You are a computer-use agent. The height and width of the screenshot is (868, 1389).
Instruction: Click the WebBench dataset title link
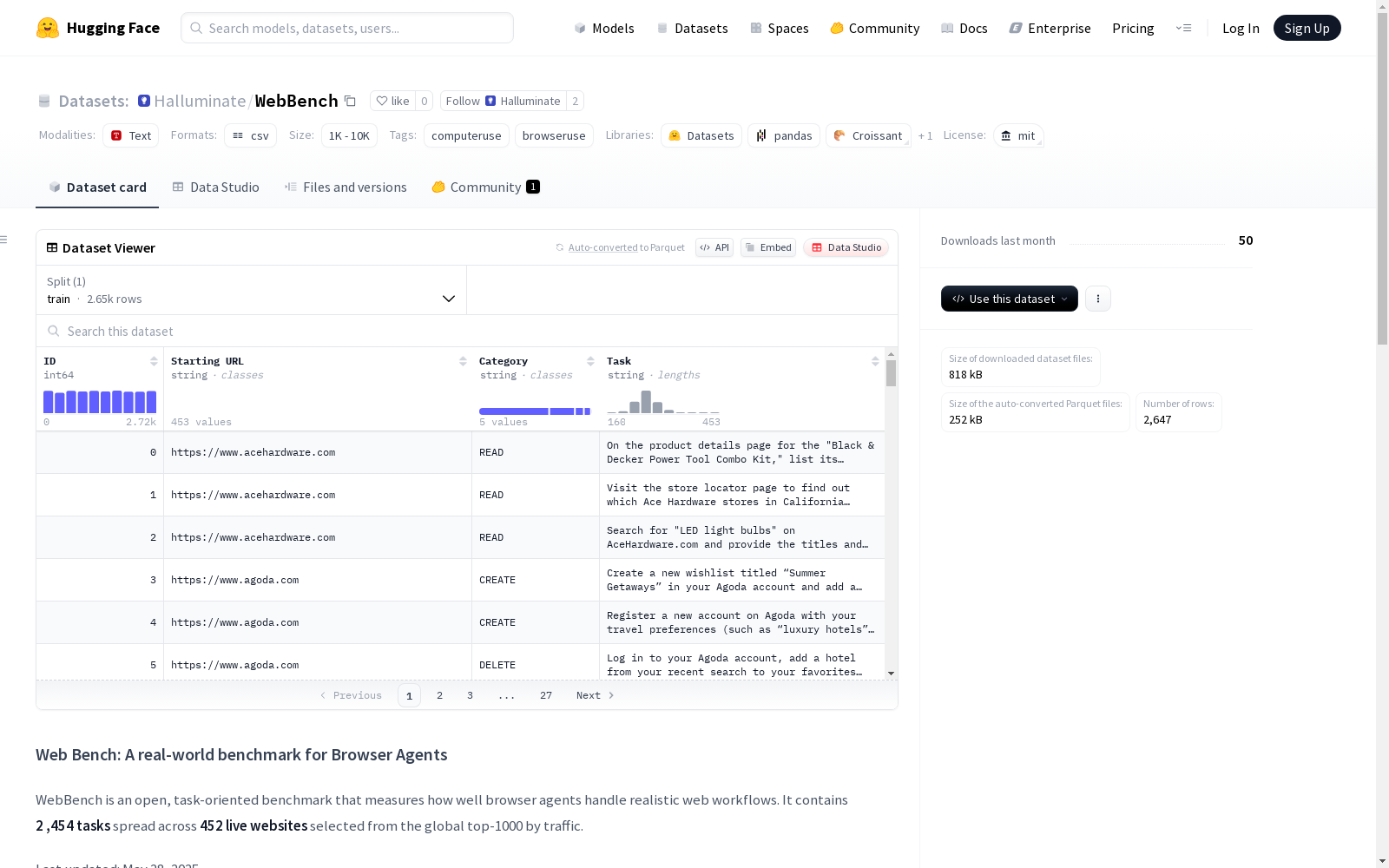coord(296,101)
